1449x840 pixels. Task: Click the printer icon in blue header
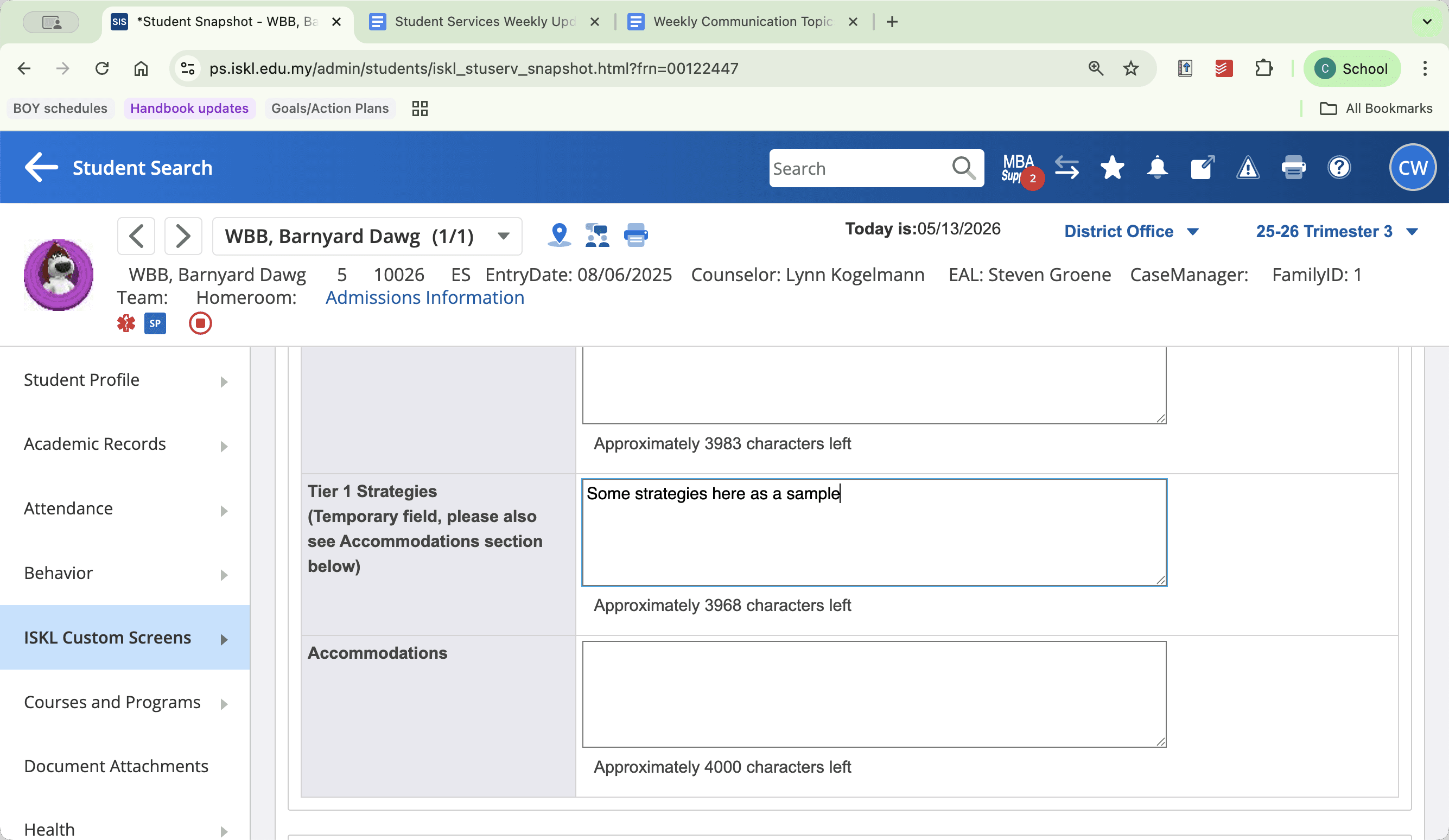[1293, 168]
